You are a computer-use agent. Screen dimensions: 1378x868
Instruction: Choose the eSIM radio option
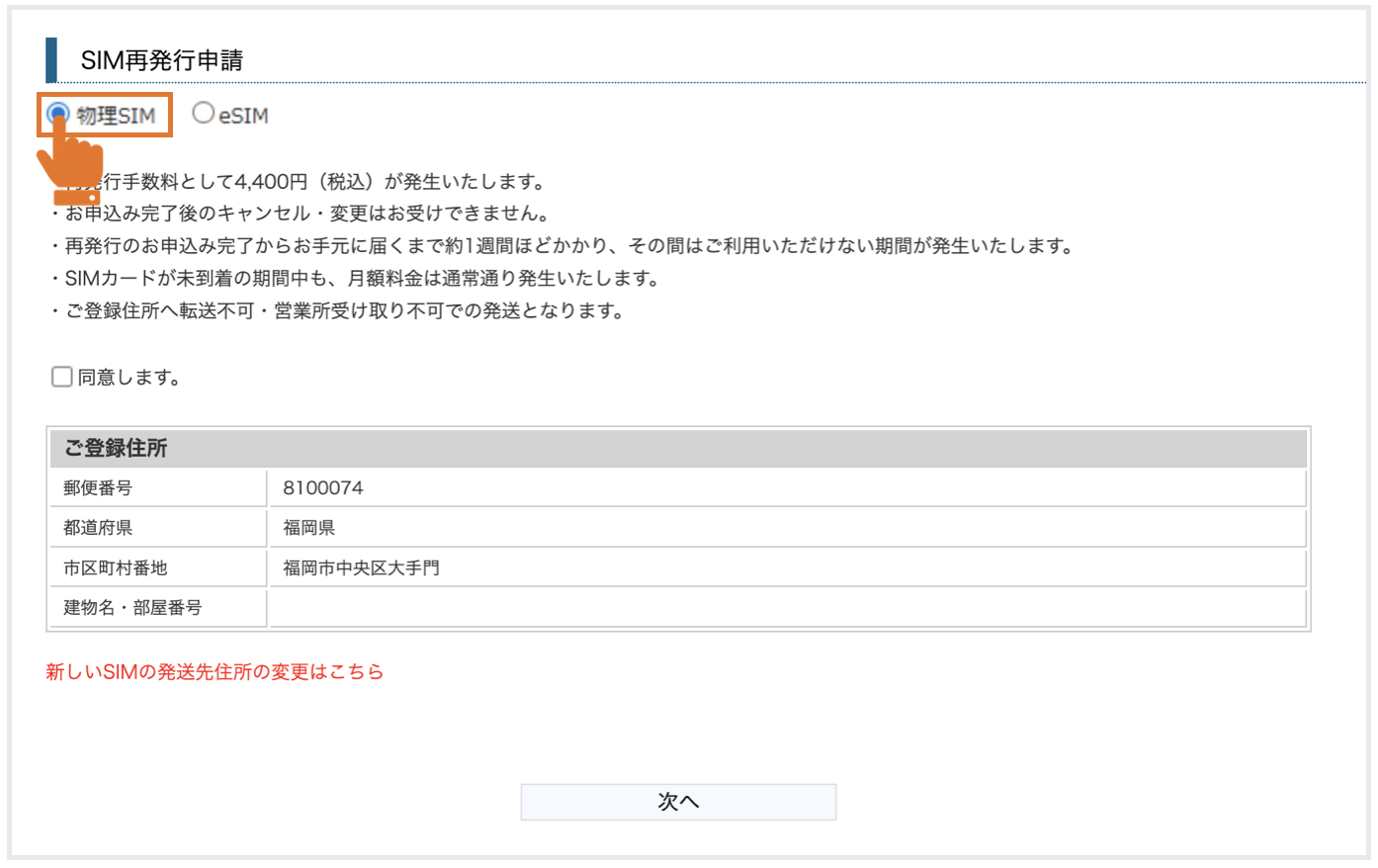(204, 114)
